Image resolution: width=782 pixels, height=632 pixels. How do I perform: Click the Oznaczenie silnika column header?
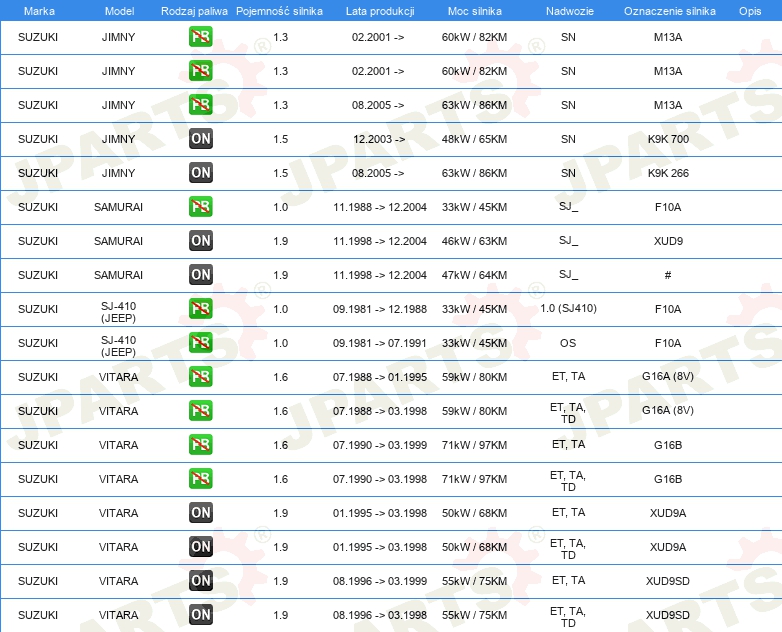click(669, 11)
